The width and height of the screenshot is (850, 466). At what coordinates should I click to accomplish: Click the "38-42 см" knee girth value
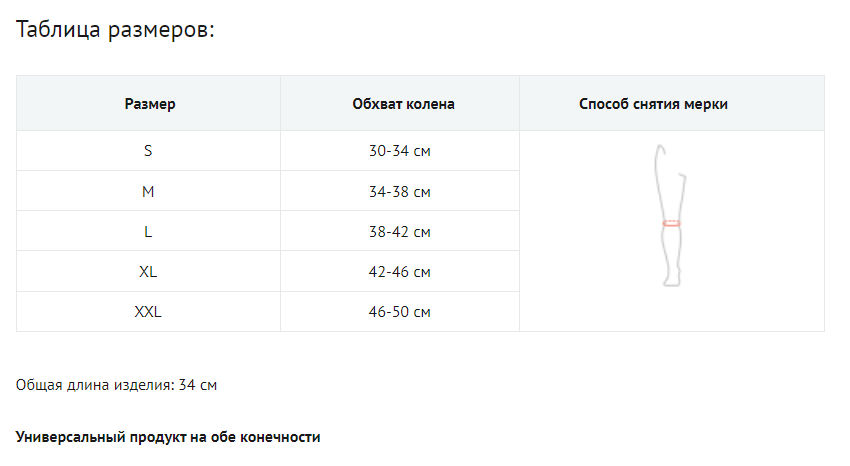tap(399, 232)
